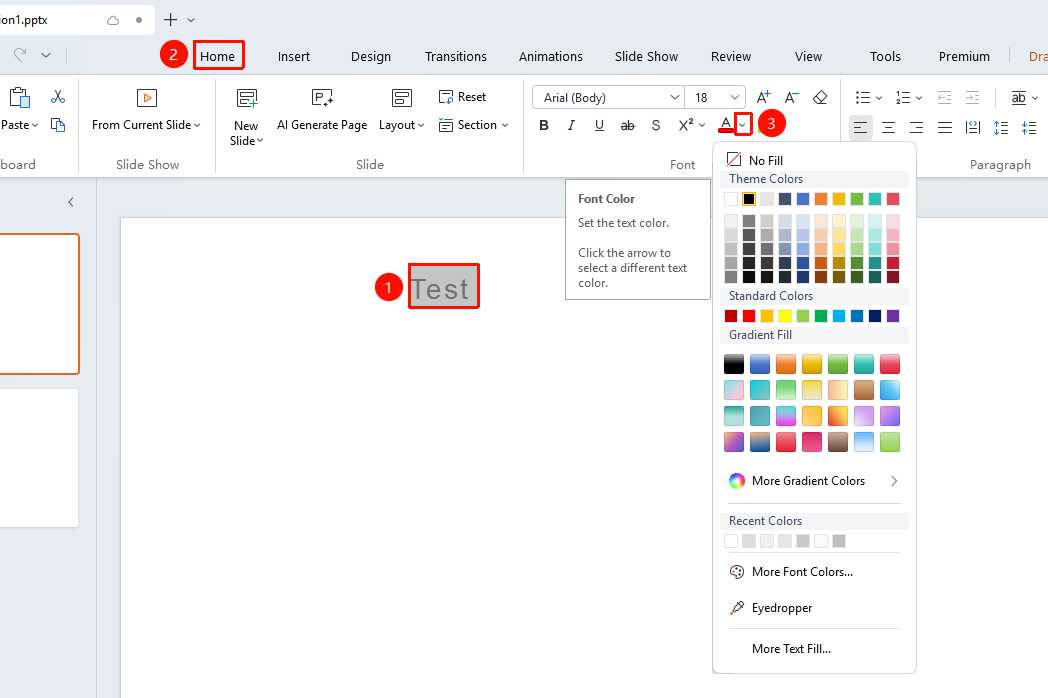This screenshot has height=698, width=1048.
Task: Click the Center align text icon
Action: 888,127
